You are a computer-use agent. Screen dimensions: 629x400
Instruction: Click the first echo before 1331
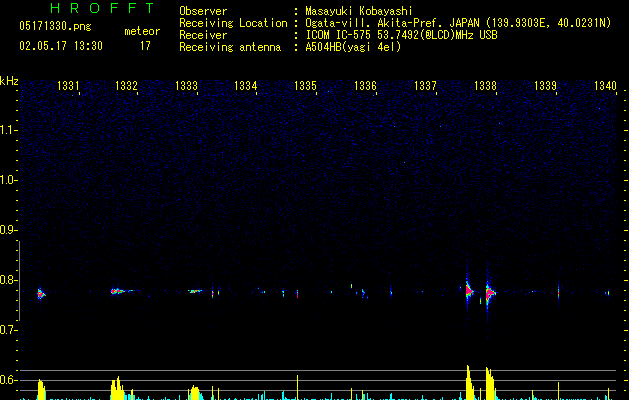[41, 294]
